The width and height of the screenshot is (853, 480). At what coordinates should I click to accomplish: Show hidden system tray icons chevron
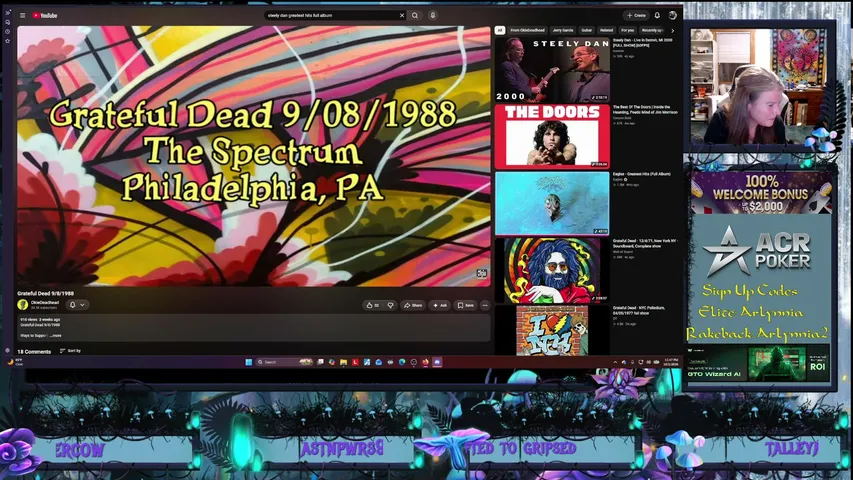coord(615,362)
